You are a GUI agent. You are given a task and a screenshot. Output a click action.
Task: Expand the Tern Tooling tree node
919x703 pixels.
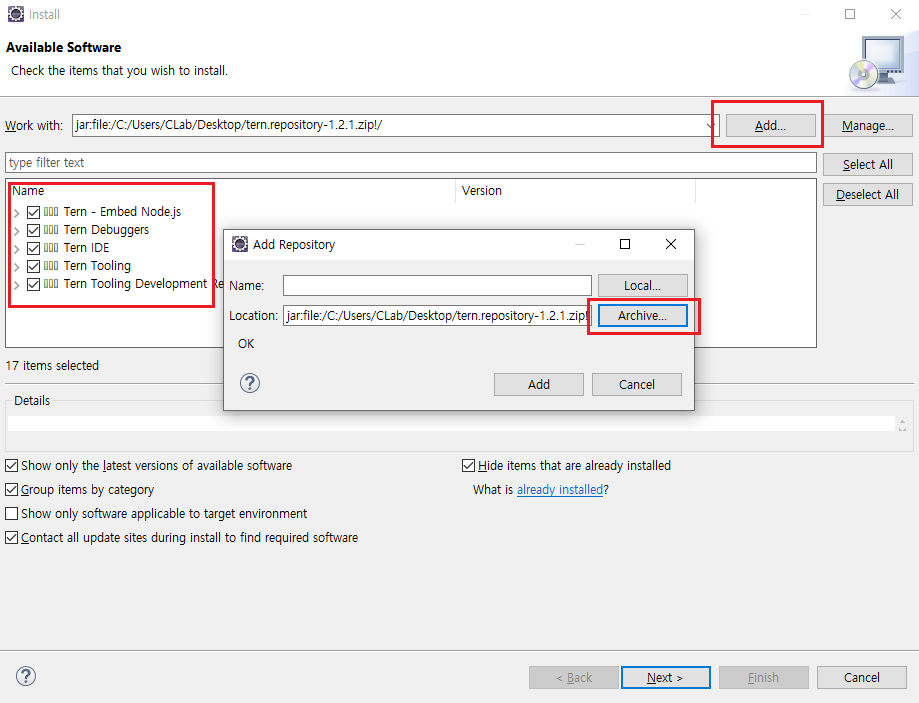point(17,267)
